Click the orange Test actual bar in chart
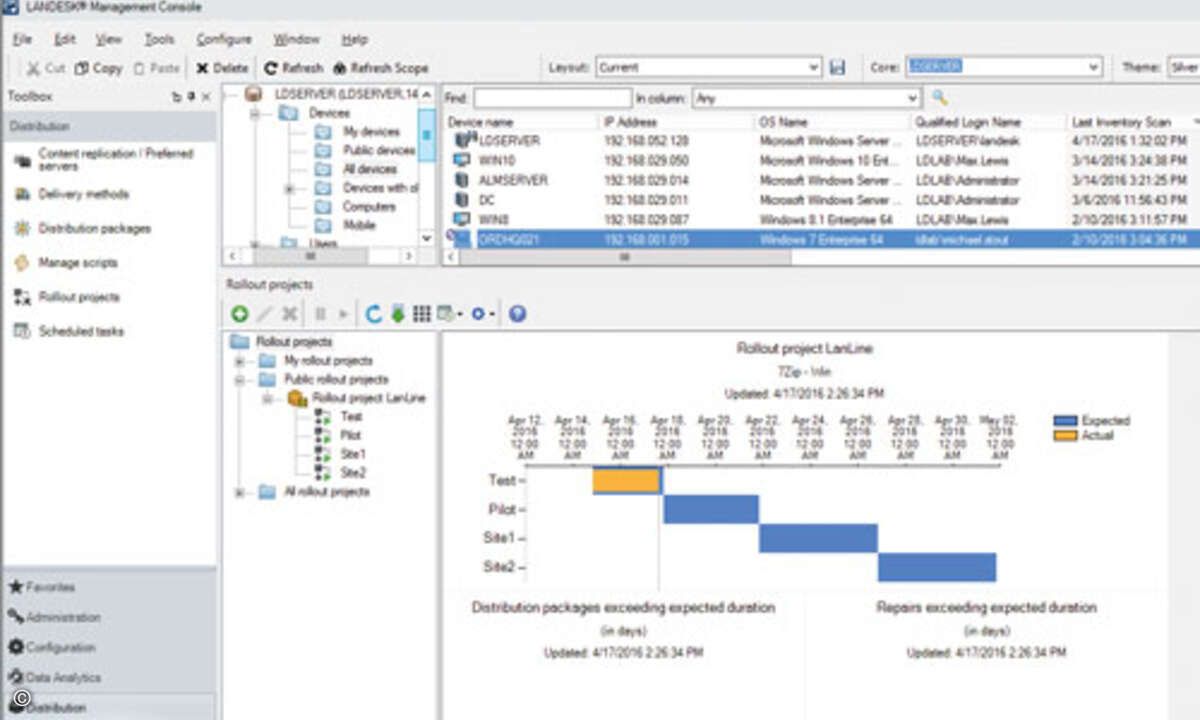 click(626, 480)
